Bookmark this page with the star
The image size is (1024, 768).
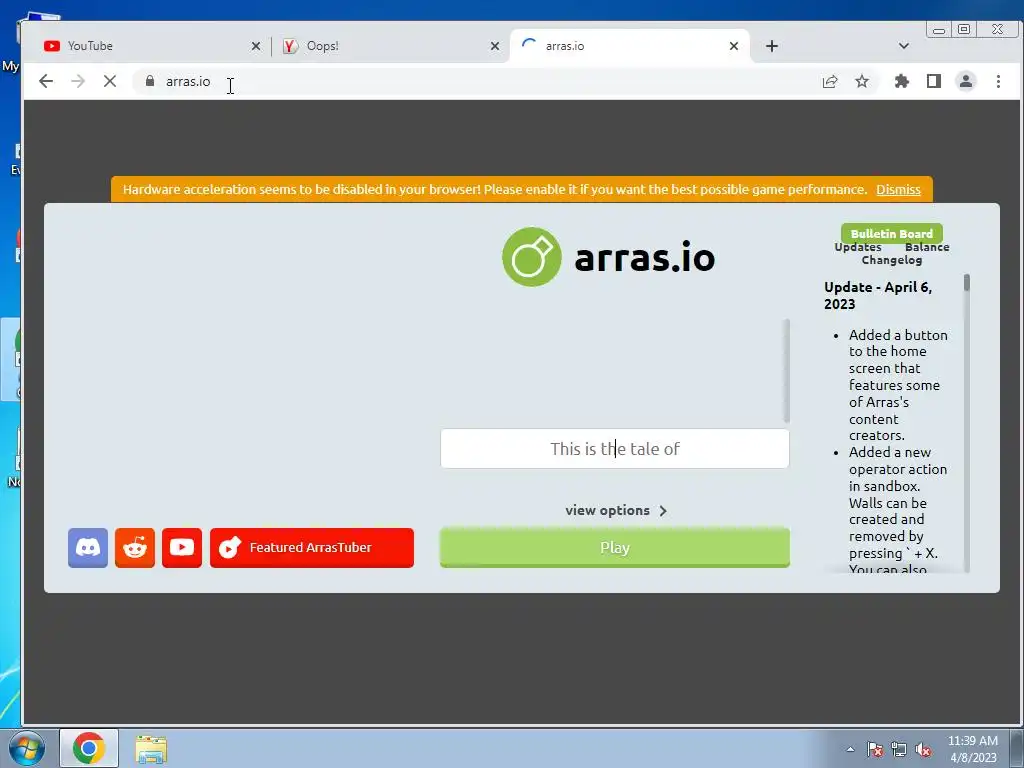(x=862, y=81)
